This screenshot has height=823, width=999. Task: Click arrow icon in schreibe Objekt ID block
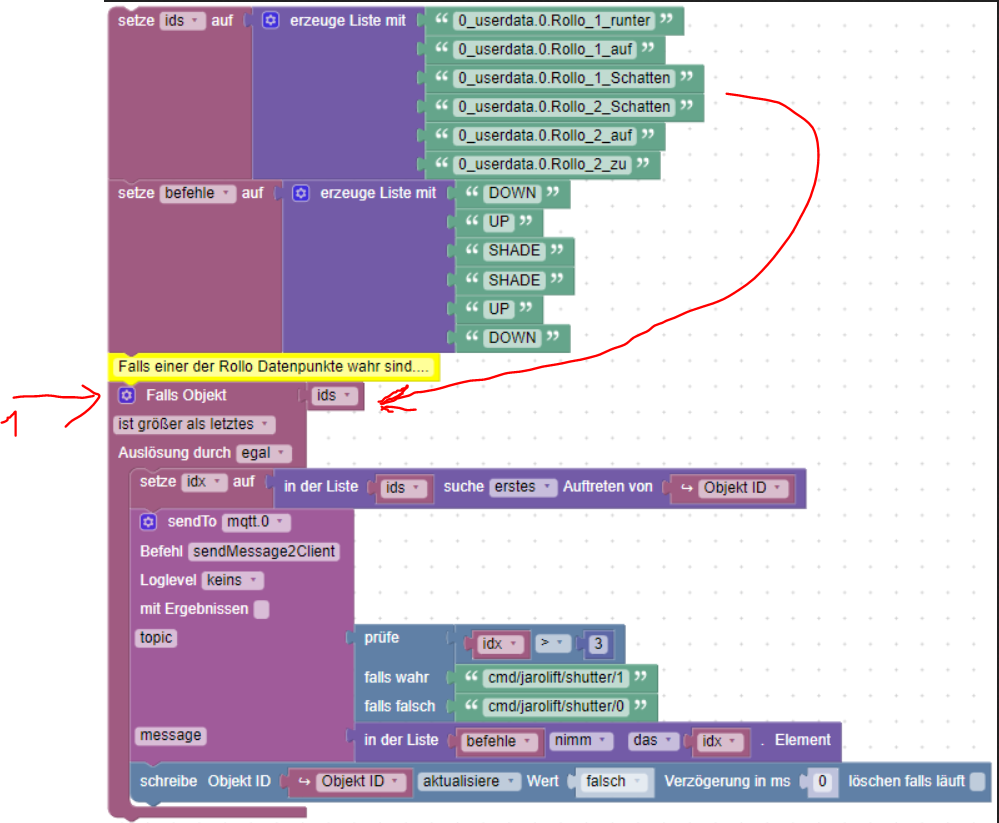coord(305,782)
